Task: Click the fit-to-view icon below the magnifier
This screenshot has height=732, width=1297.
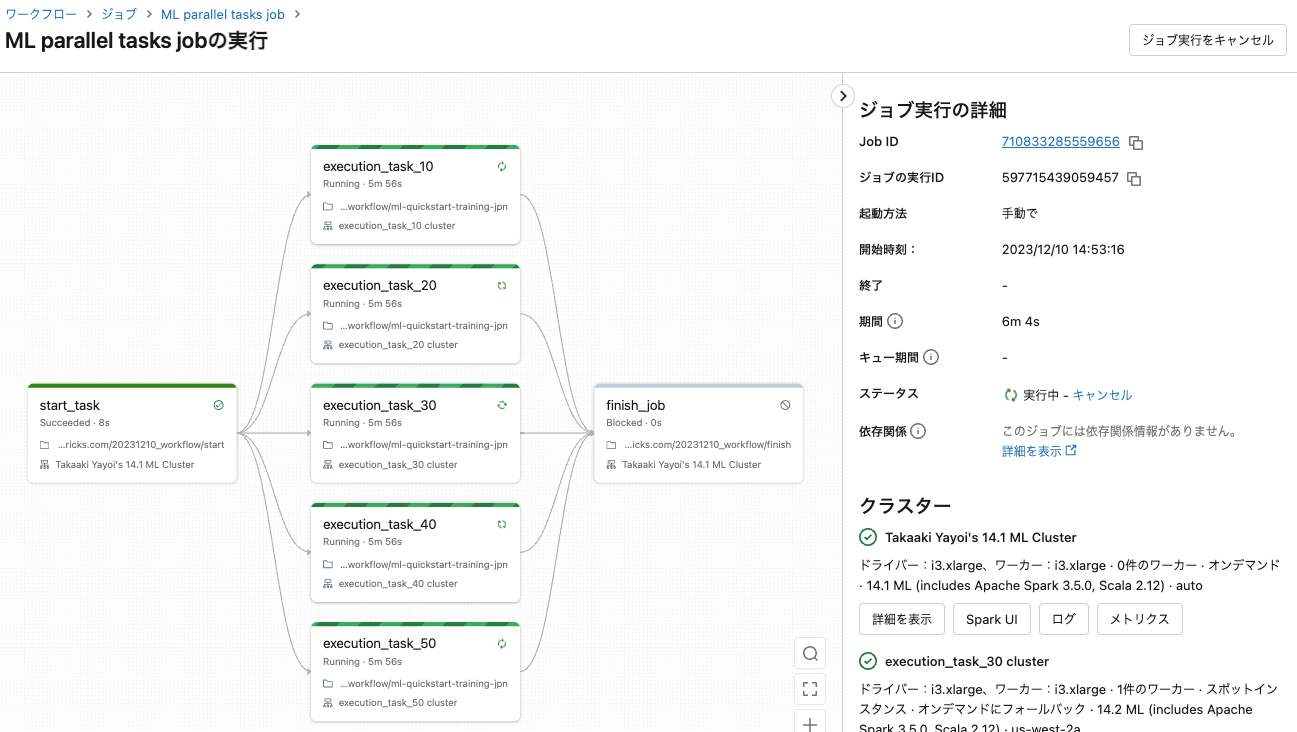Action: [810, 688]
